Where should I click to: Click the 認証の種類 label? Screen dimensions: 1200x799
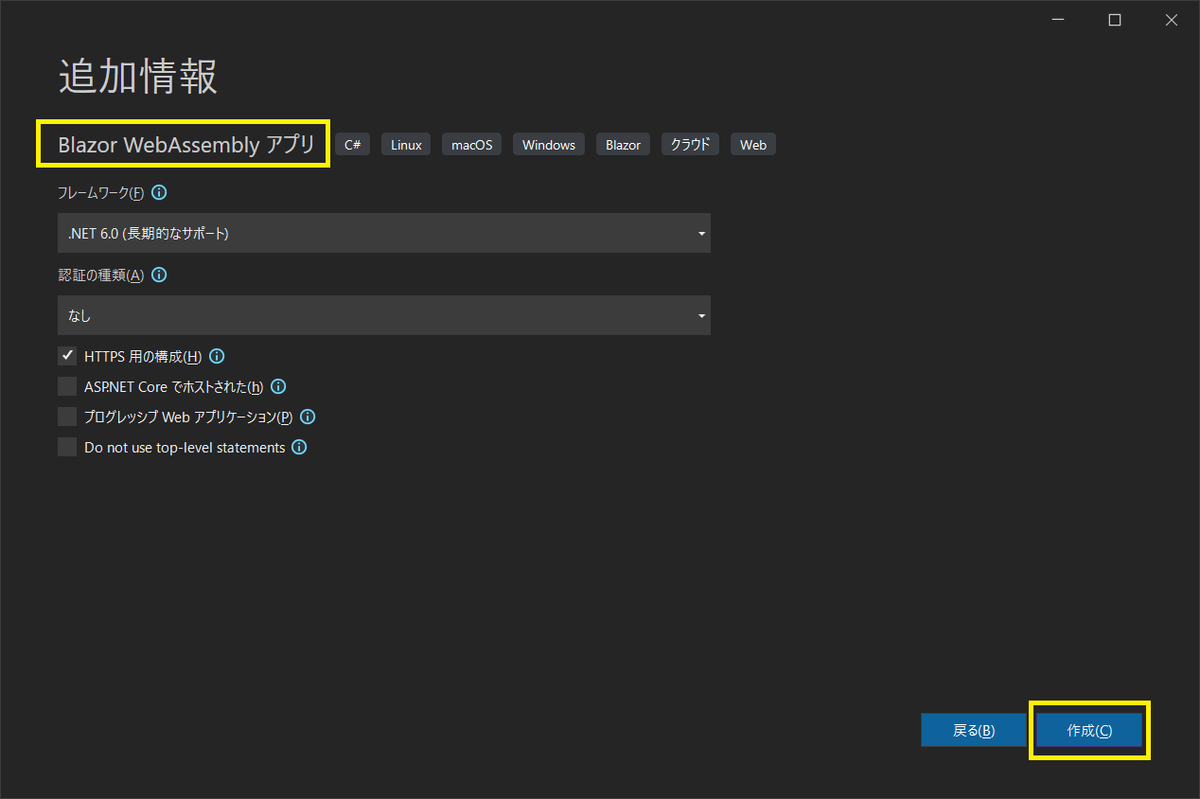point(101,275)
